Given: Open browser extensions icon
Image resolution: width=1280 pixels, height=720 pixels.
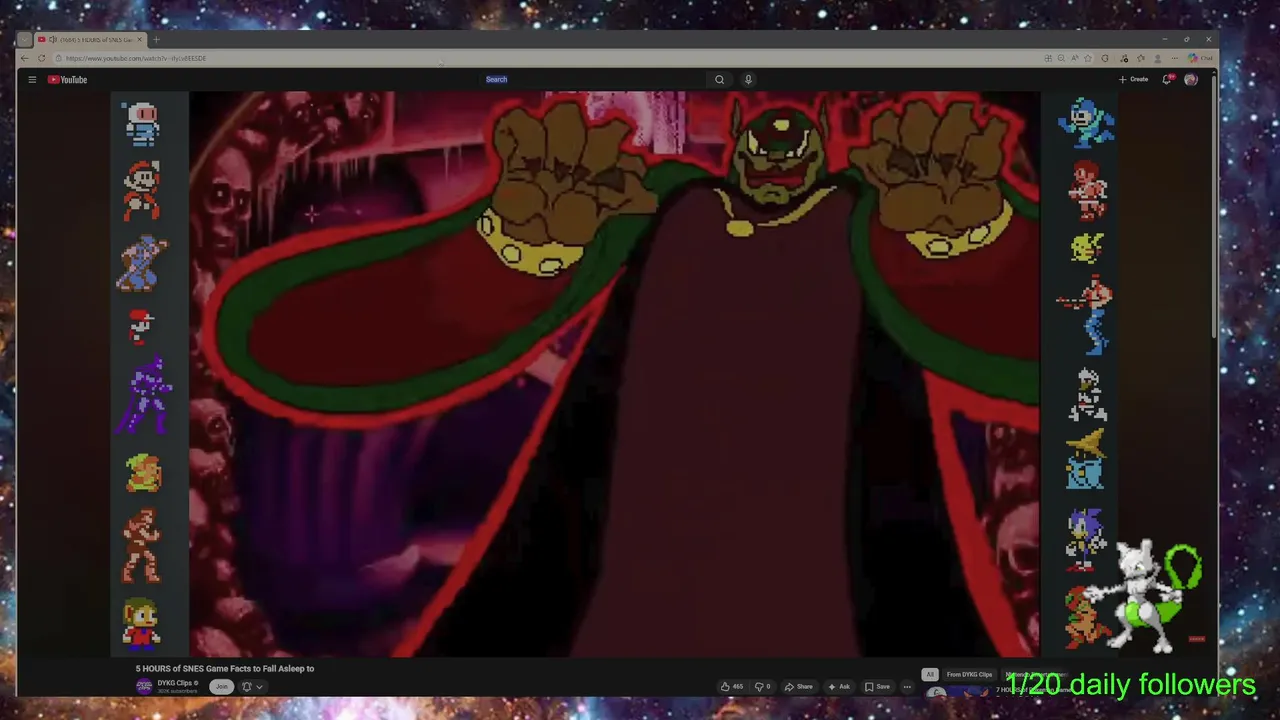Looking at the screenshot, I should coord(1105,58).
